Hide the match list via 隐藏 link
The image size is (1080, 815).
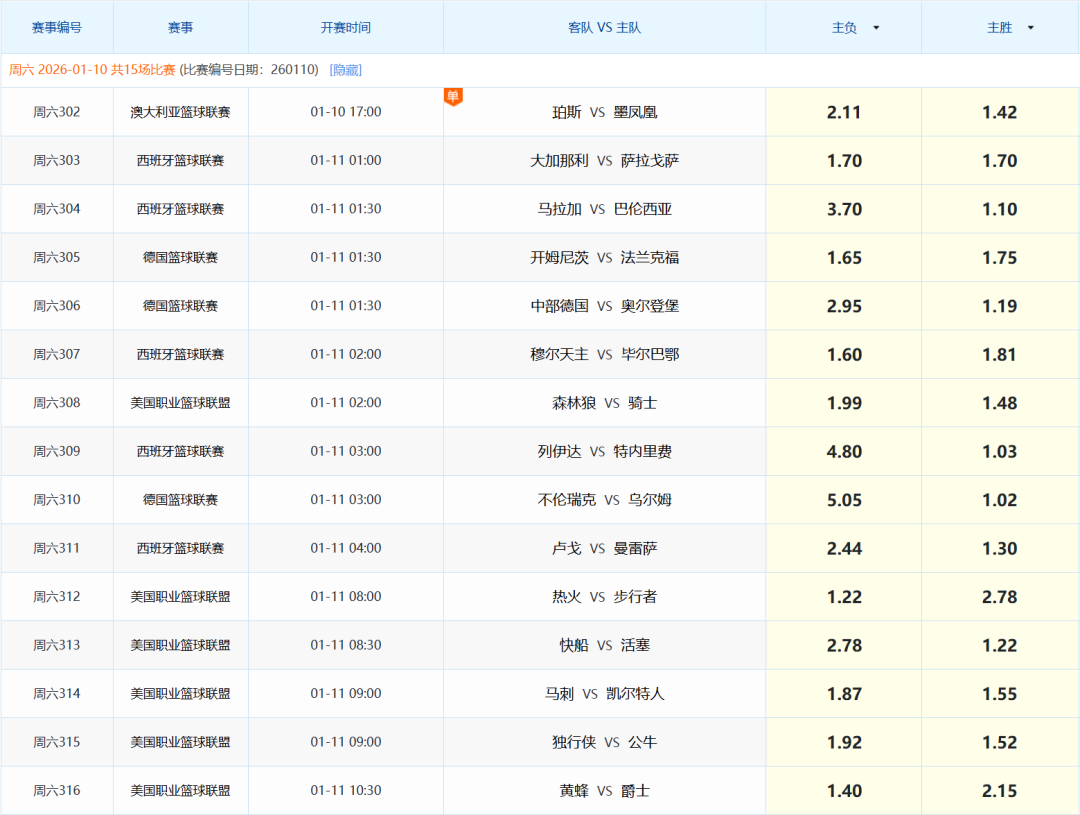pyautogui.click(x=346, y=70)
